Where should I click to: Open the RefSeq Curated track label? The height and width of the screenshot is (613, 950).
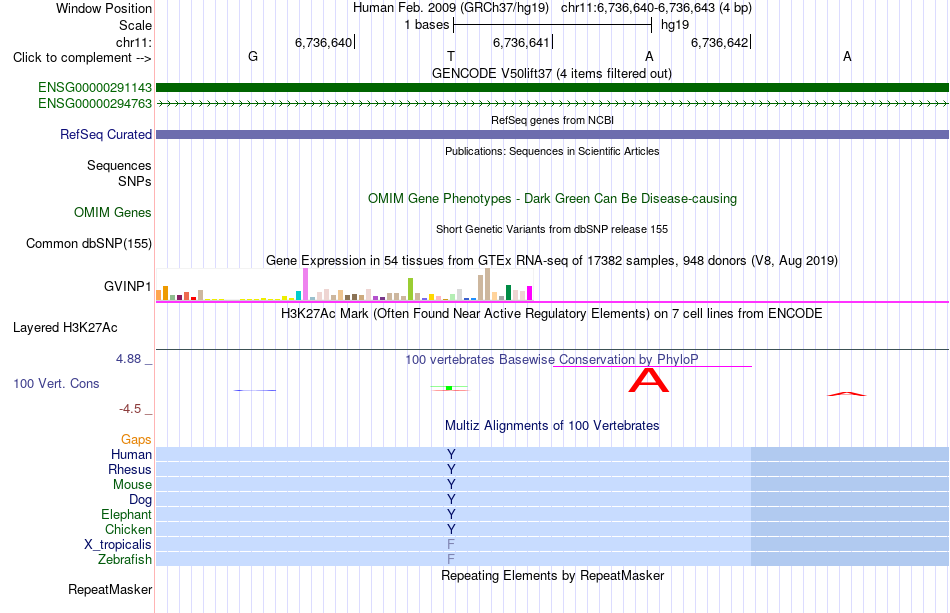click(106, 134)
